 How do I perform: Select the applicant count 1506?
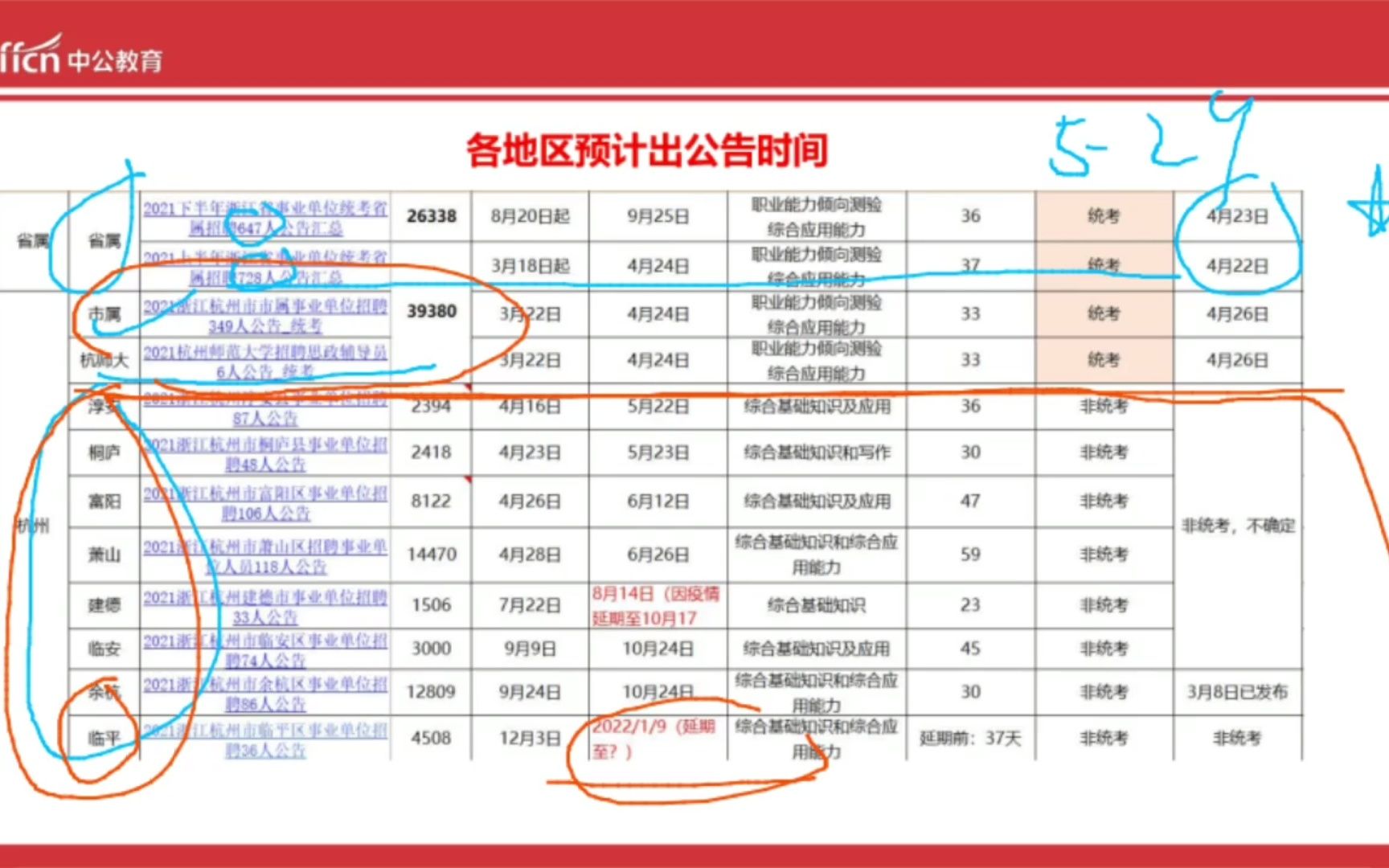coord(432,605)
